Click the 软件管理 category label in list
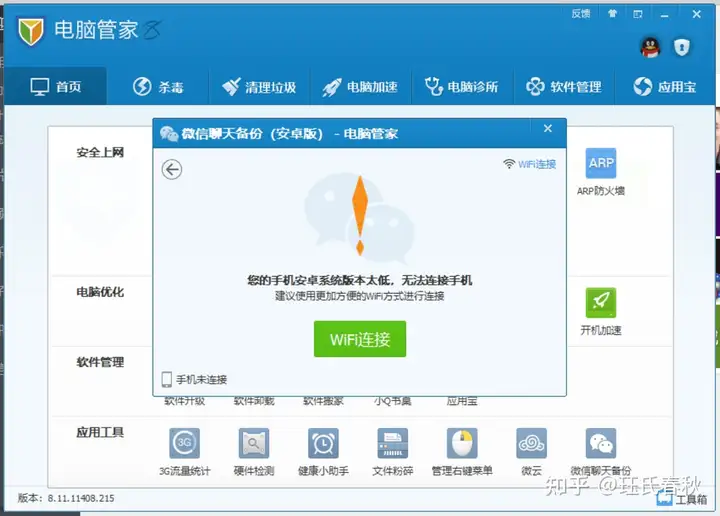Image resolution: width=720 pixels, height=516 pixels. pos(100,362)
